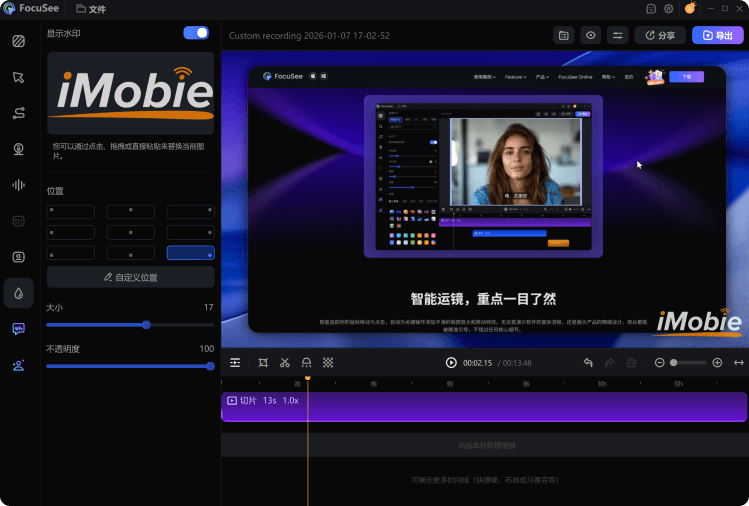The width and height of the screenshot is (749, 506).
Task: Set watermark position to top-right
Action: pyautogui.click(x=191, y=212)
